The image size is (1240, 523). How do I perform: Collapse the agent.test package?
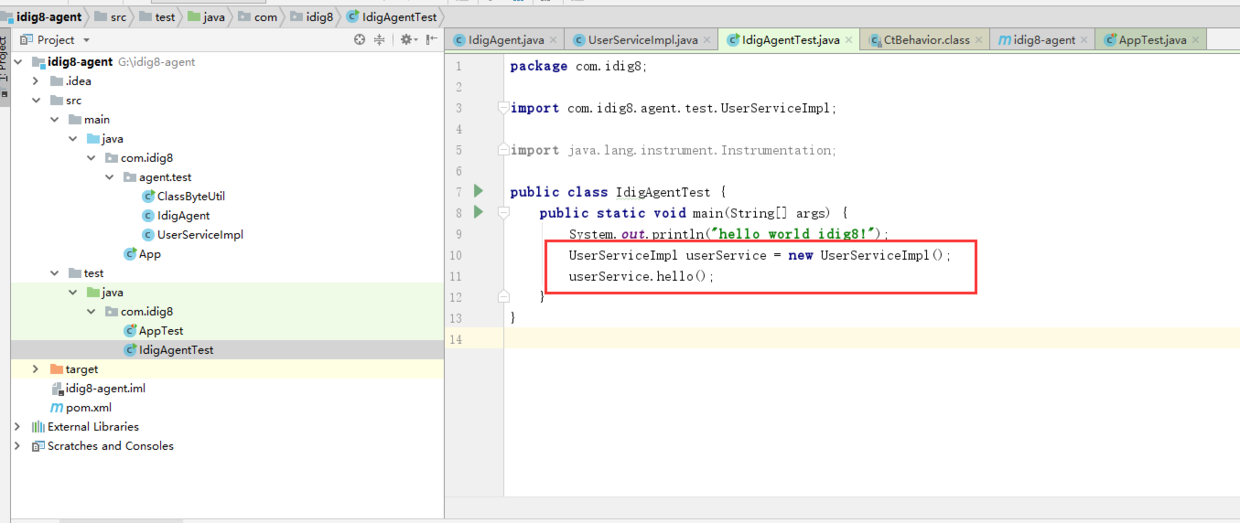[x=110, y=177]
